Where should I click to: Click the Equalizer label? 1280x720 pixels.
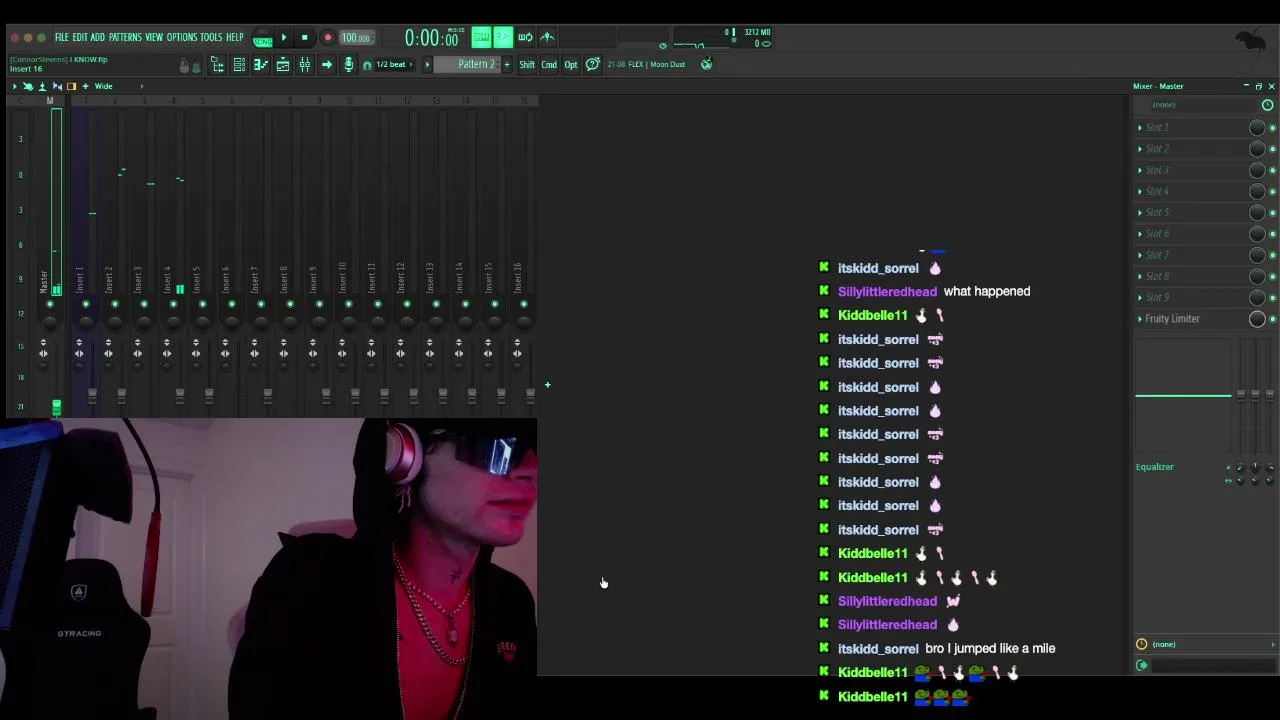click(1155, 467)
